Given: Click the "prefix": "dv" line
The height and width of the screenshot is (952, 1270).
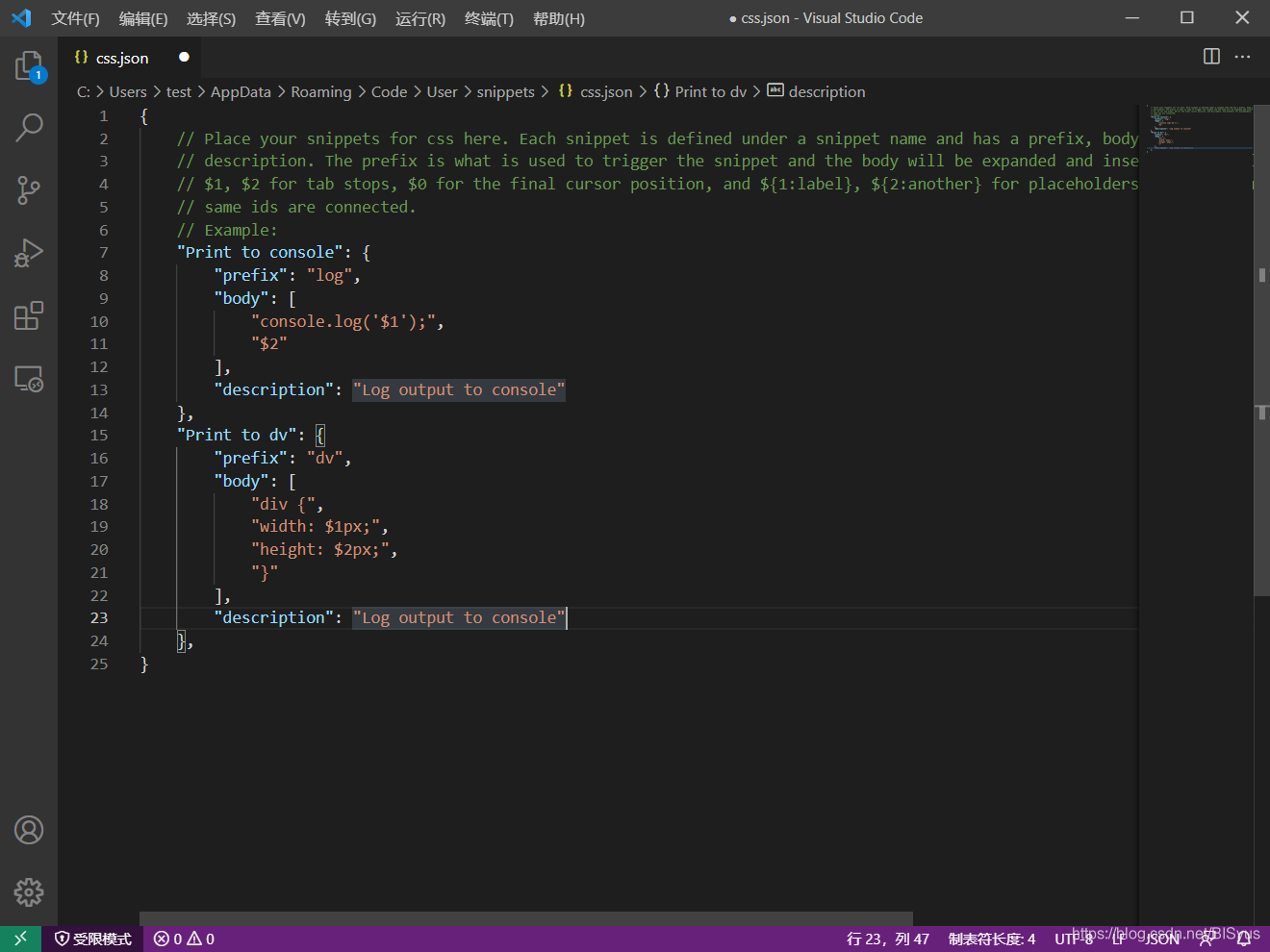Looking at the screenshot, I should 283,458.
